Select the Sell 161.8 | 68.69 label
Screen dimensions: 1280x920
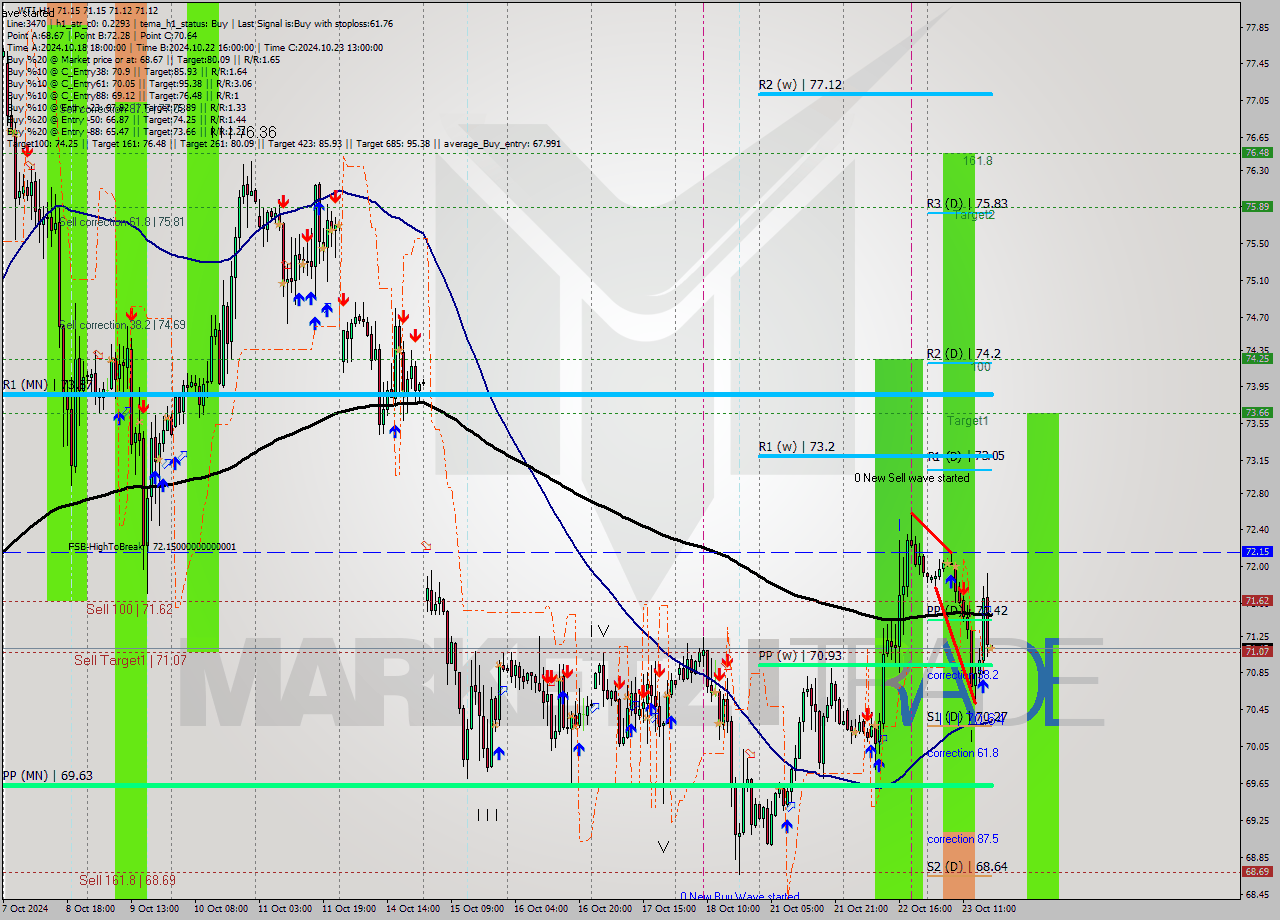coord(127,880)
